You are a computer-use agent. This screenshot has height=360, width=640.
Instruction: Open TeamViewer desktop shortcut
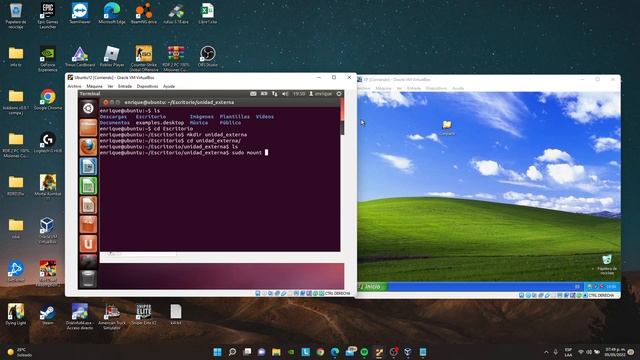pyautogui.click(x=80, y=13)
